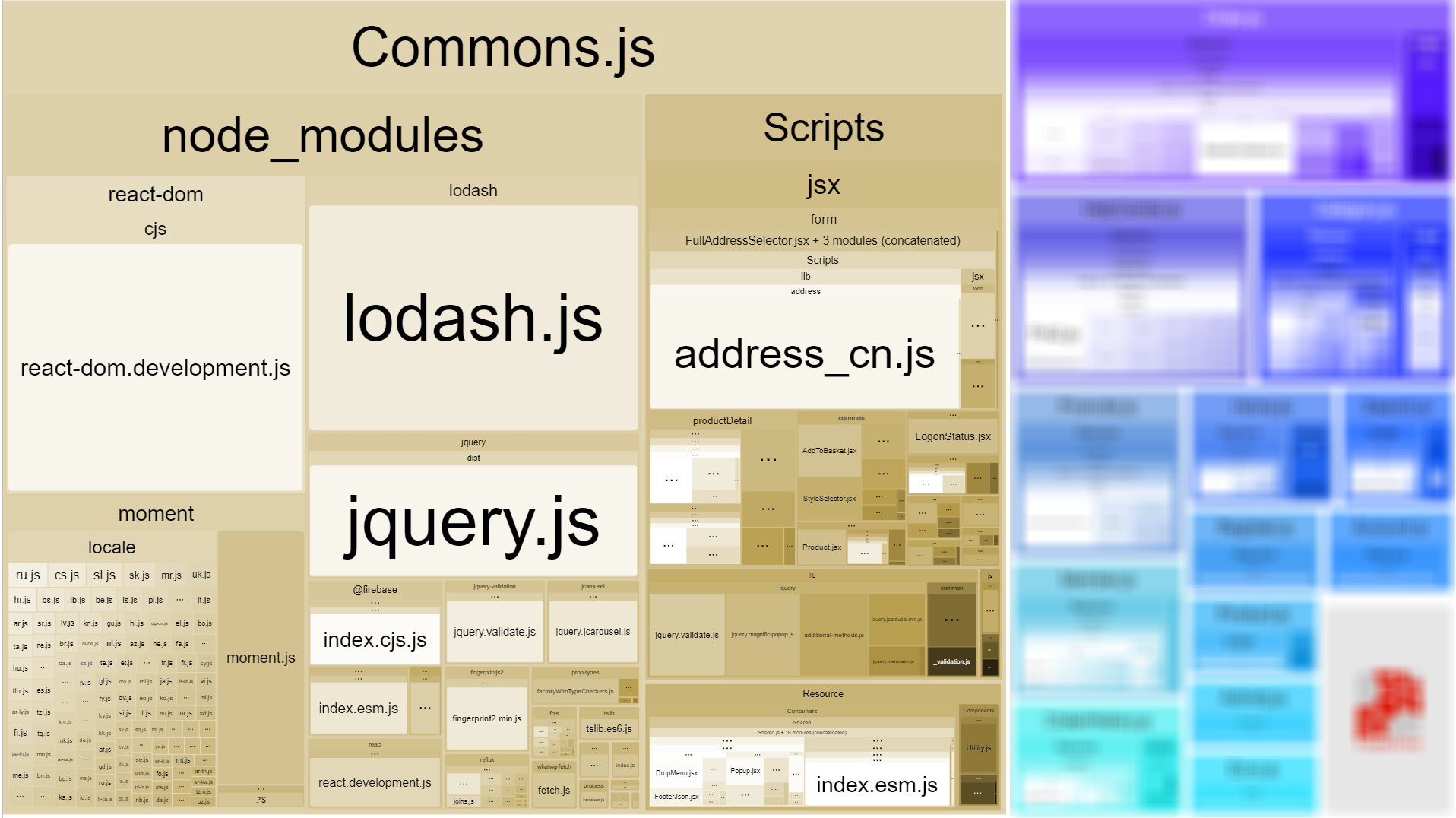The height and width of the screenshot is (818, 1456).
Task: Select the DropMenu.jsx cell
Action: click(676, 773)
